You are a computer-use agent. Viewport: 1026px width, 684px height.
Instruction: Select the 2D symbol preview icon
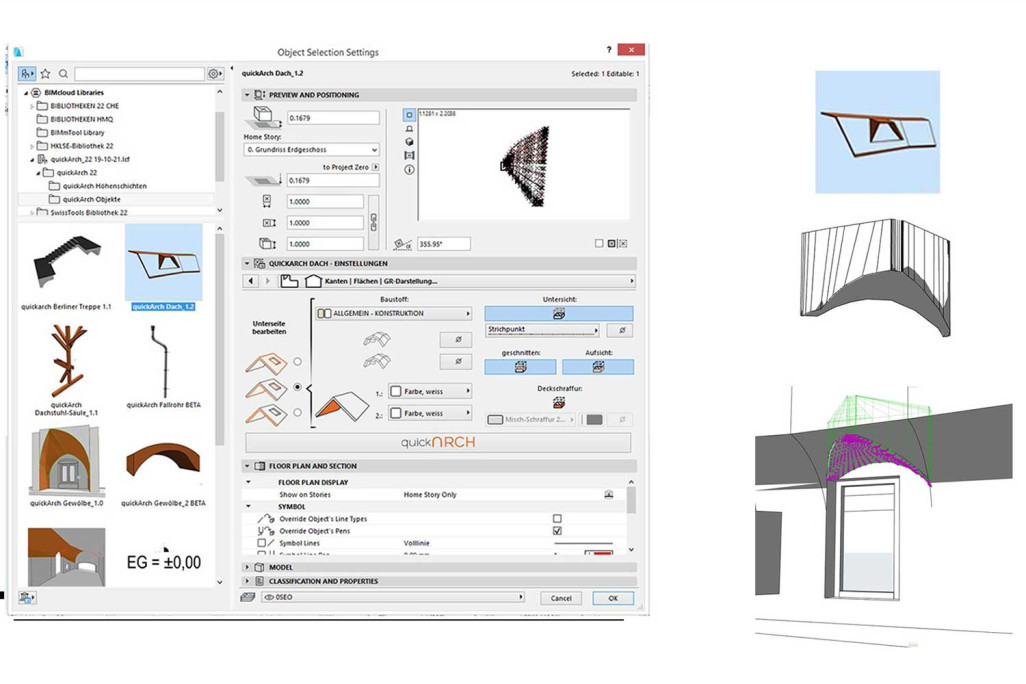coord(408,115)
